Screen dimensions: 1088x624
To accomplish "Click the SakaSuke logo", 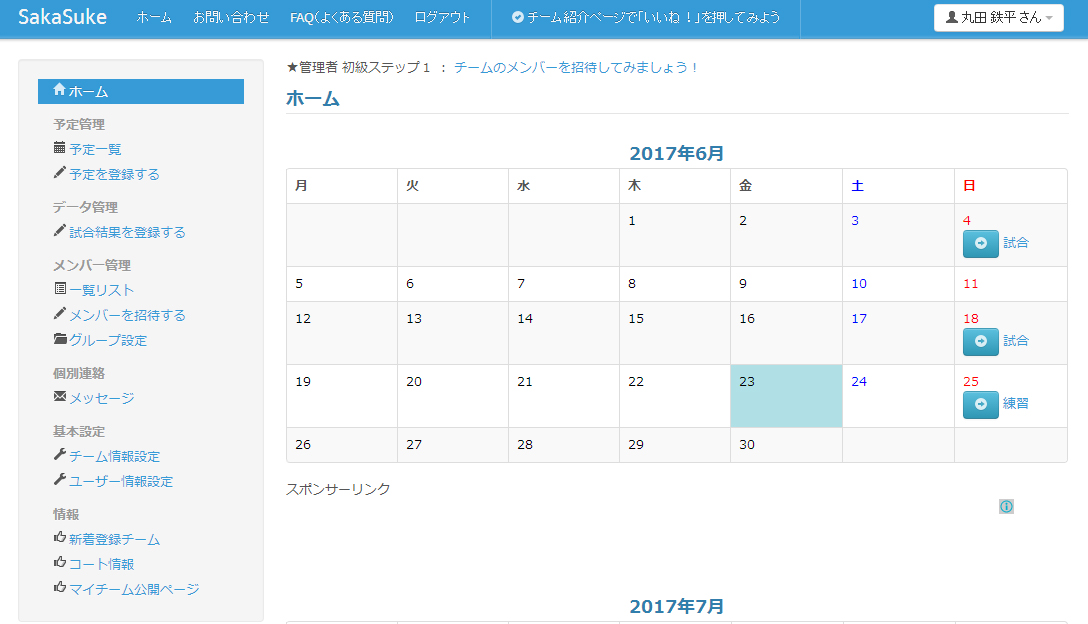I will click(x=62, y=17).
